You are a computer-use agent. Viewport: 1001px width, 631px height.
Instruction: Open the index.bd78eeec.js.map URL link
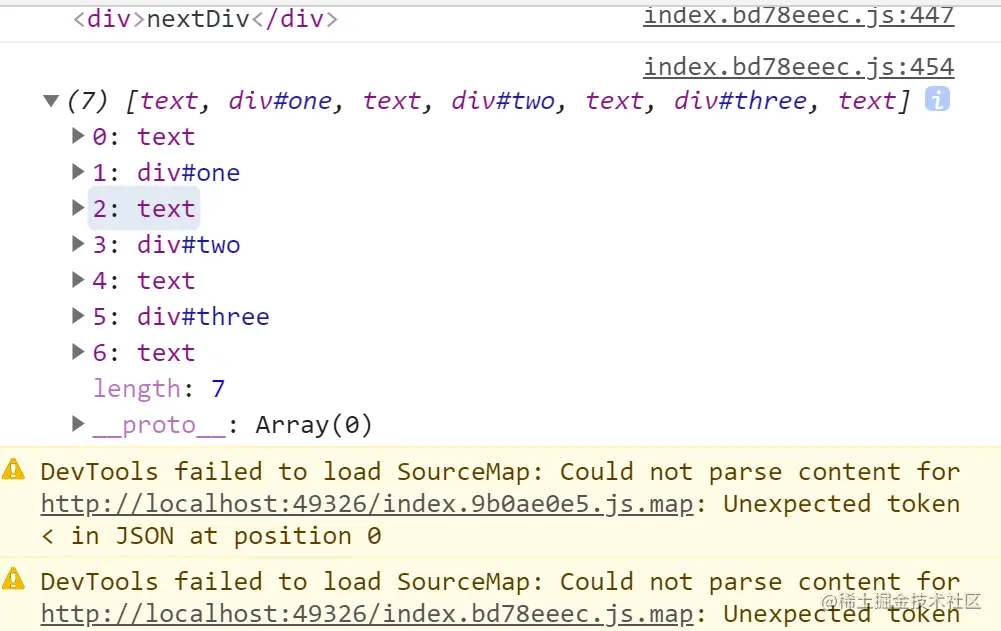367,614
